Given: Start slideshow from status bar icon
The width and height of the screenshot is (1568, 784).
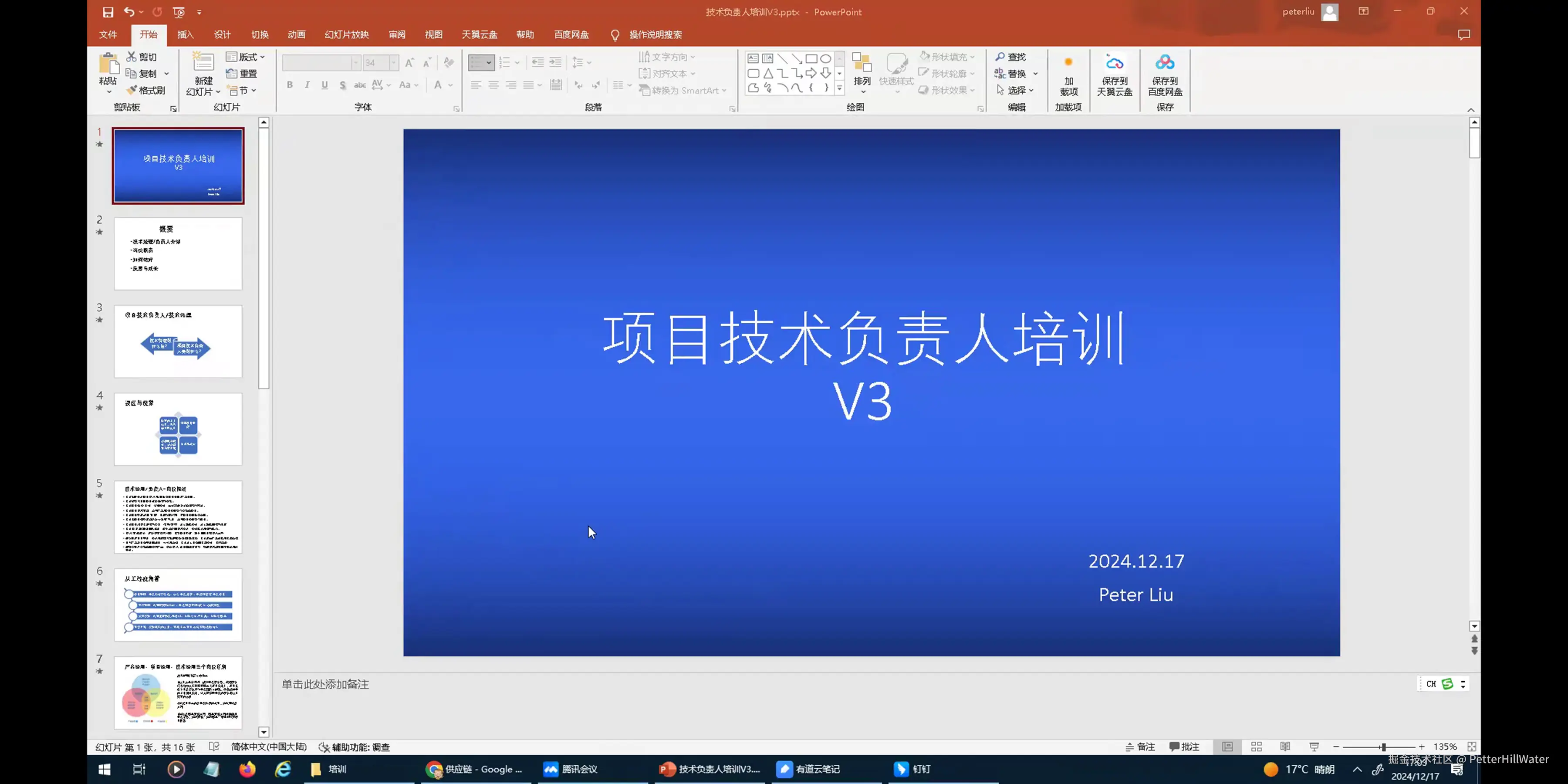Looking at the screenshot, I should [1314, 747].
